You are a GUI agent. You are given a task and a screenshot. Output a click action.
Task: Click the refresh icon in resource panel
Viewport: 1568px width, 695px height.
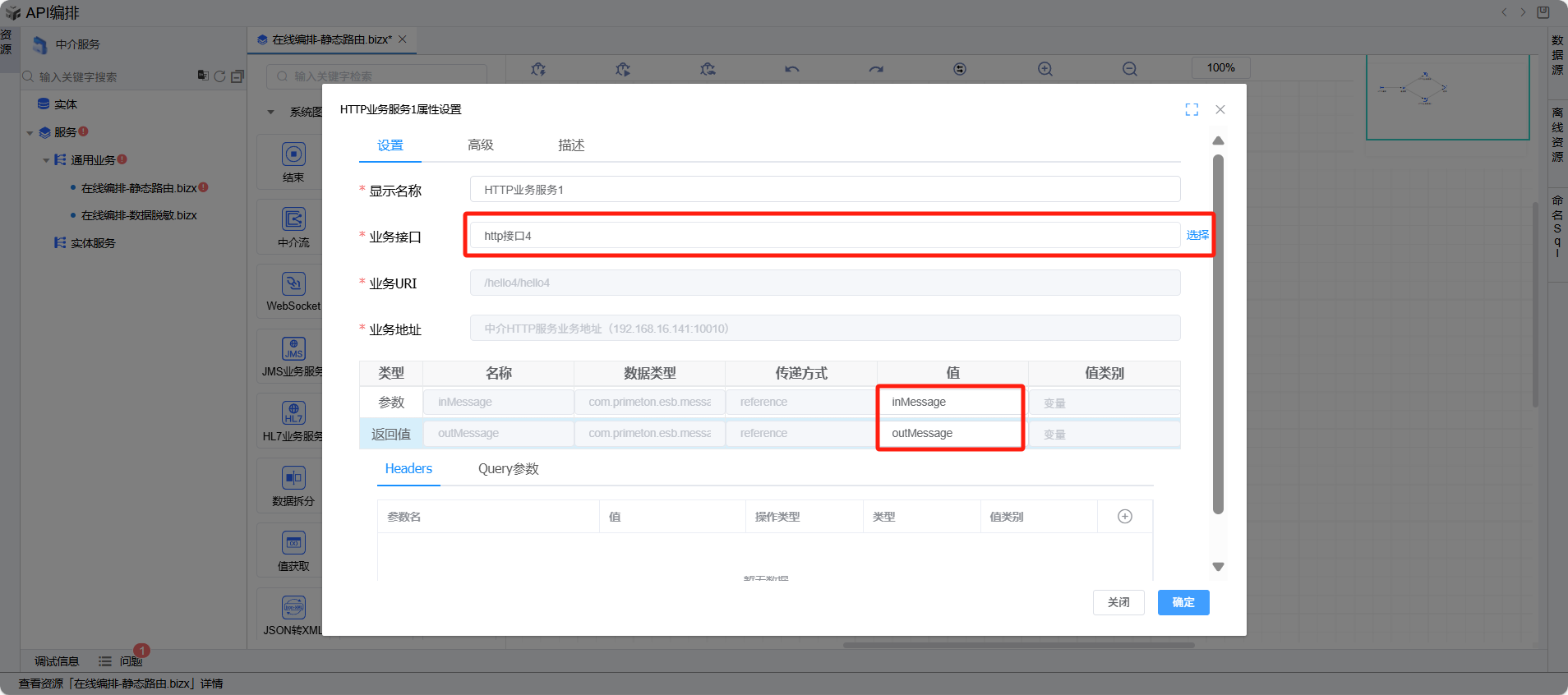tap(219, 76)
